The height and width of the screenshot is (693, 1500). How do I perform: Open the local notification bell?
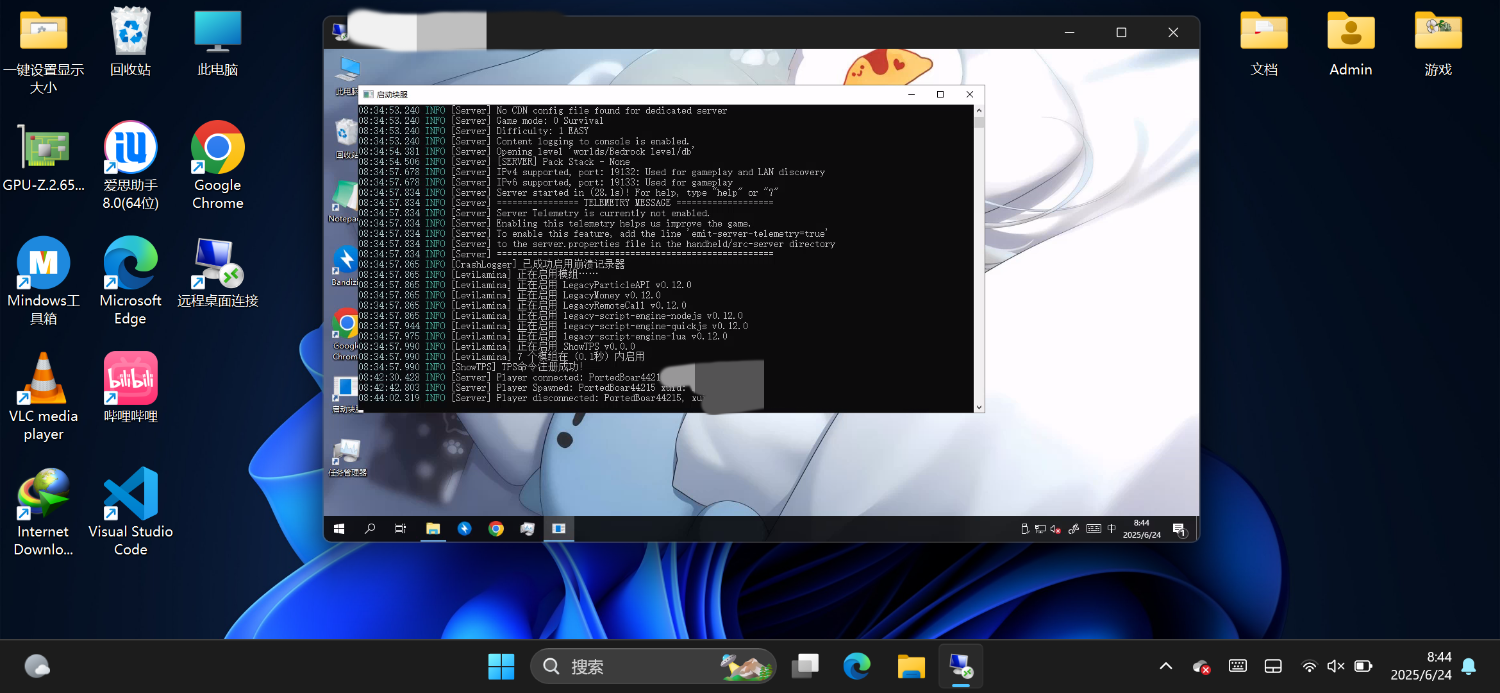coord(1469,666)
